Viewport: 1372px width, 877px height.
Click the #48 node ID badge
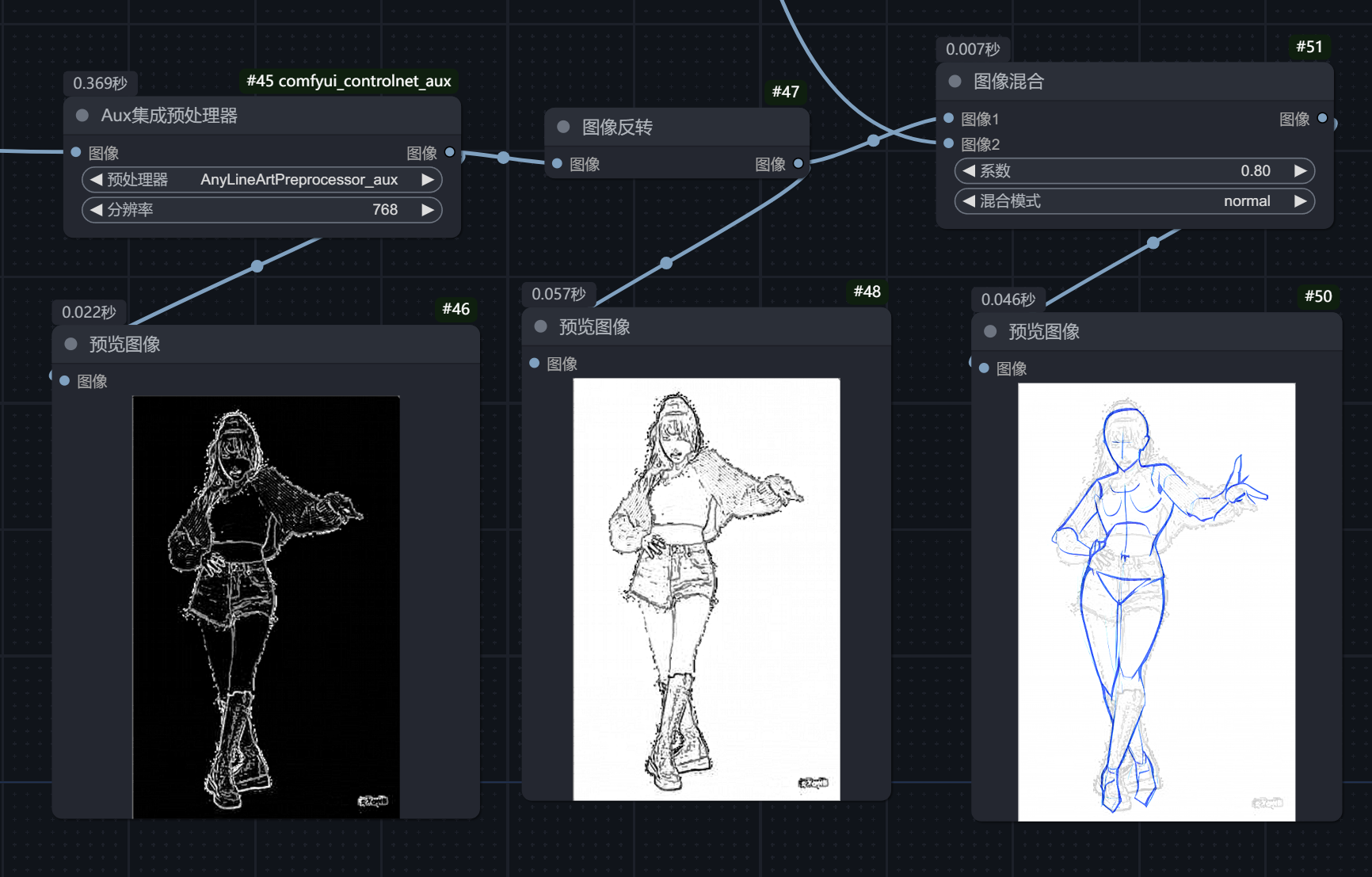point(867,292)
